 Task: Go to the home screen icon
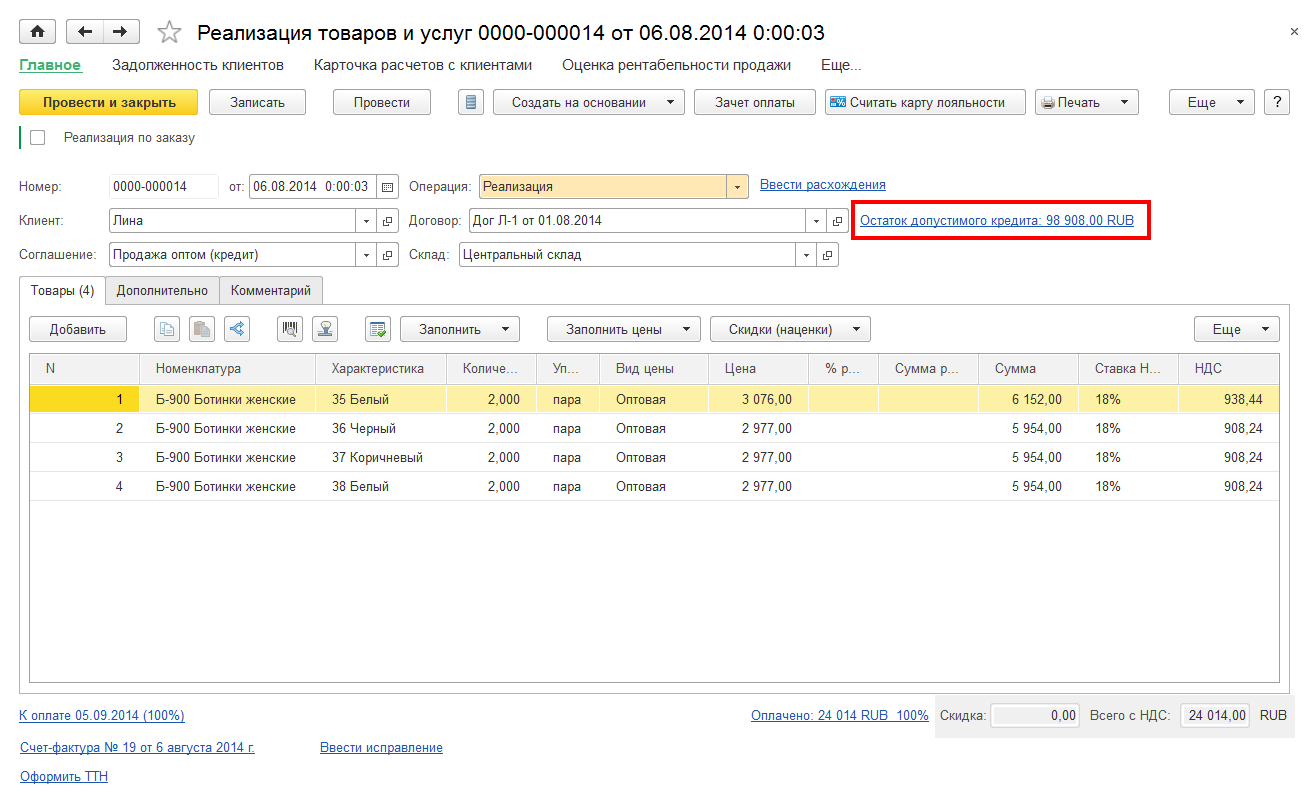coord(37,32)
